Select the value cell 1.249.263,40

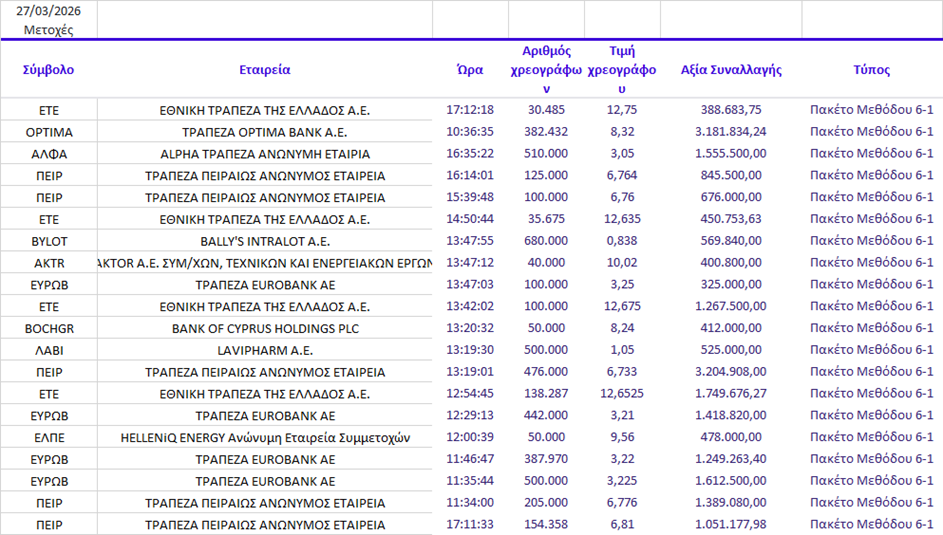pyautogui.click(x=731, y=459)
